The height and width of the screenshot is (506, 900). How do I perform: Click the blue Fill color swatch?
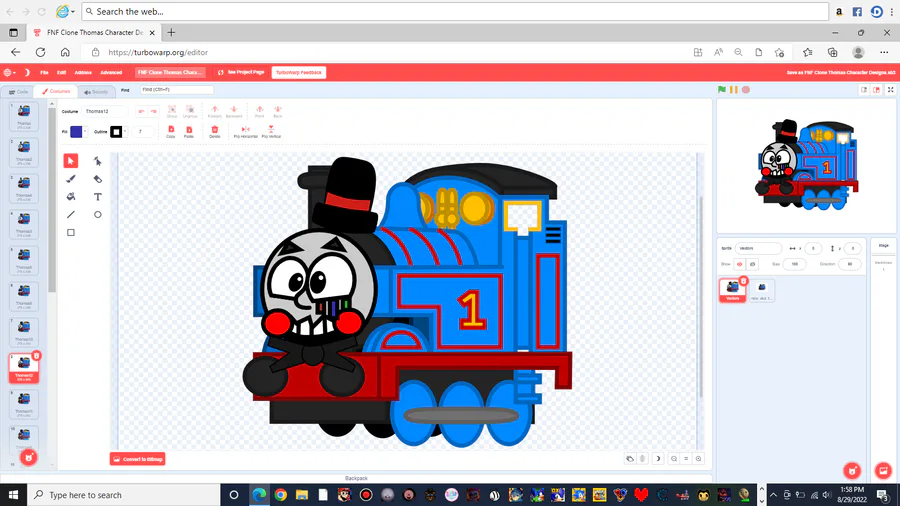[x=76, y=131]
